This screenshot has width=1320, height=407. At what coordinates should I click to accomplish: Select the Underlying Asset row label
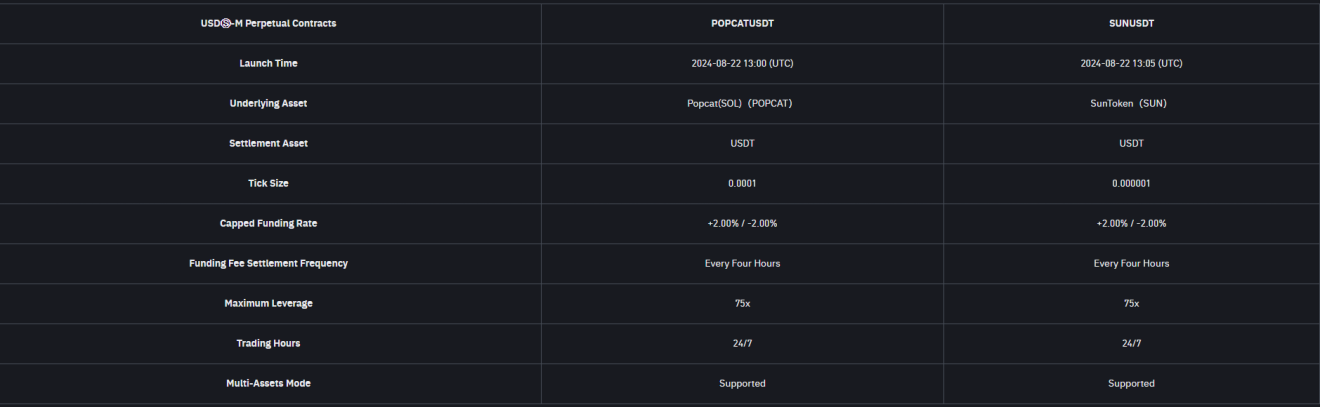coord(268,104)
